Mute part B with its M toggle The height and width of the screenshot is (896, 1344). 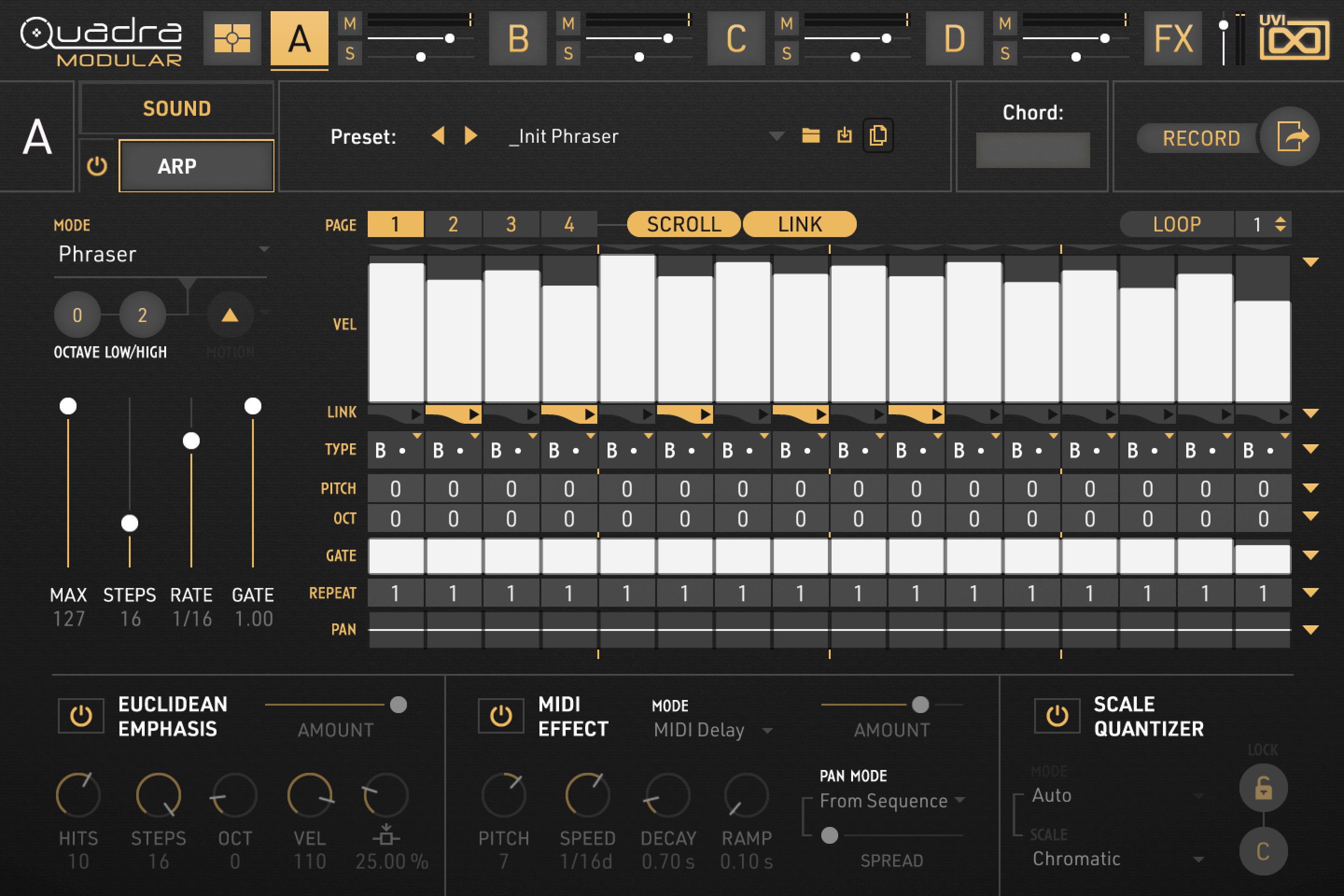click(x=568, y=24)
